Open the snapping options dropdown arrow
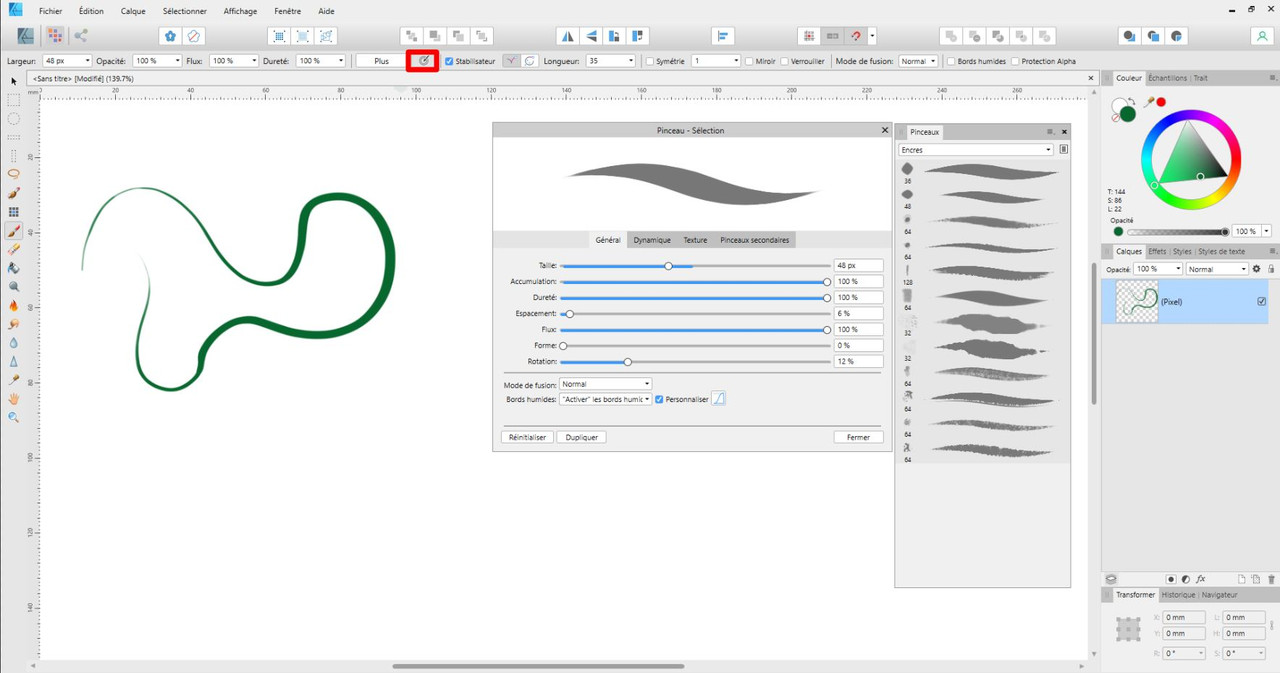Viewport: 1280px width, 673px height. (x=872, y=36)
